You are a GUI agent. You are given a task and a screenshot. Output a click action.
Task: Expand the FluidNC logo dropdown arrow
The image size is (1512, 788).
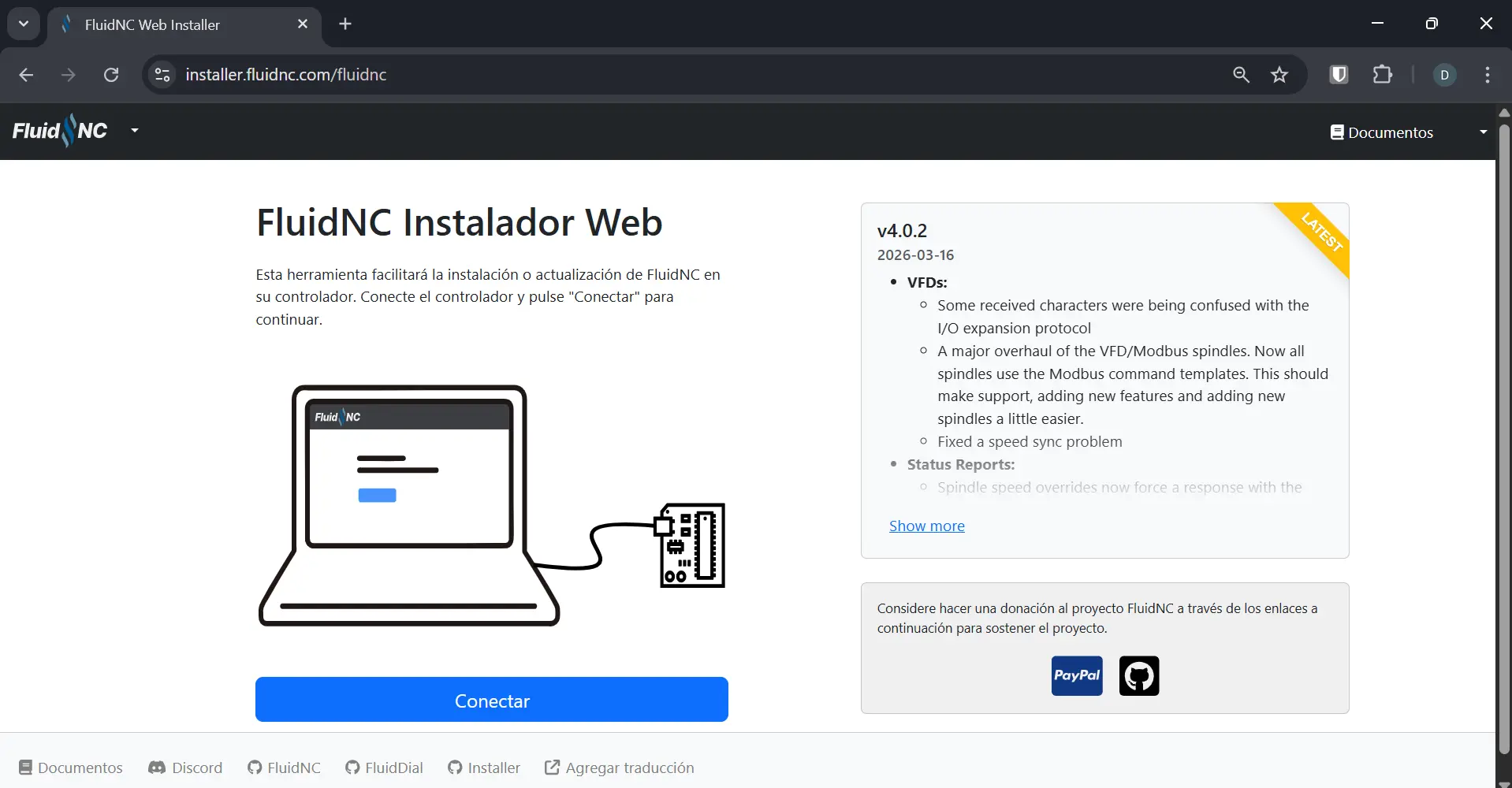134,131
